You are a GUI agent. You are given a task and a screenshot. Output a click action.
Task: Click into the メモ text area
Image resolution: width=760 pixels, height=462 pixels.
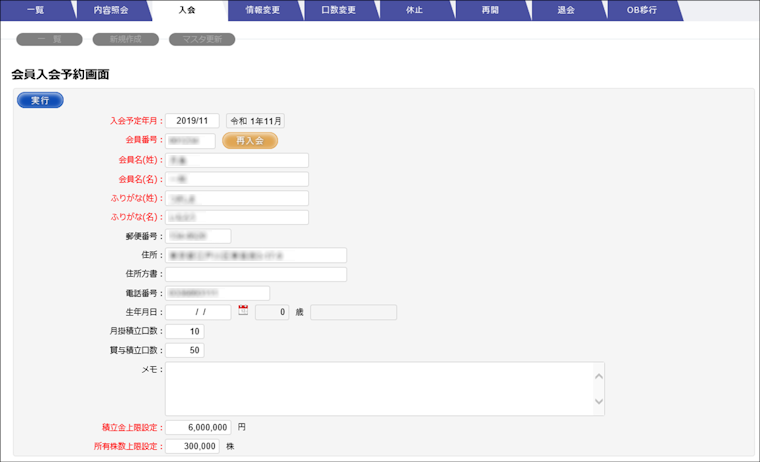click(378, 388)
